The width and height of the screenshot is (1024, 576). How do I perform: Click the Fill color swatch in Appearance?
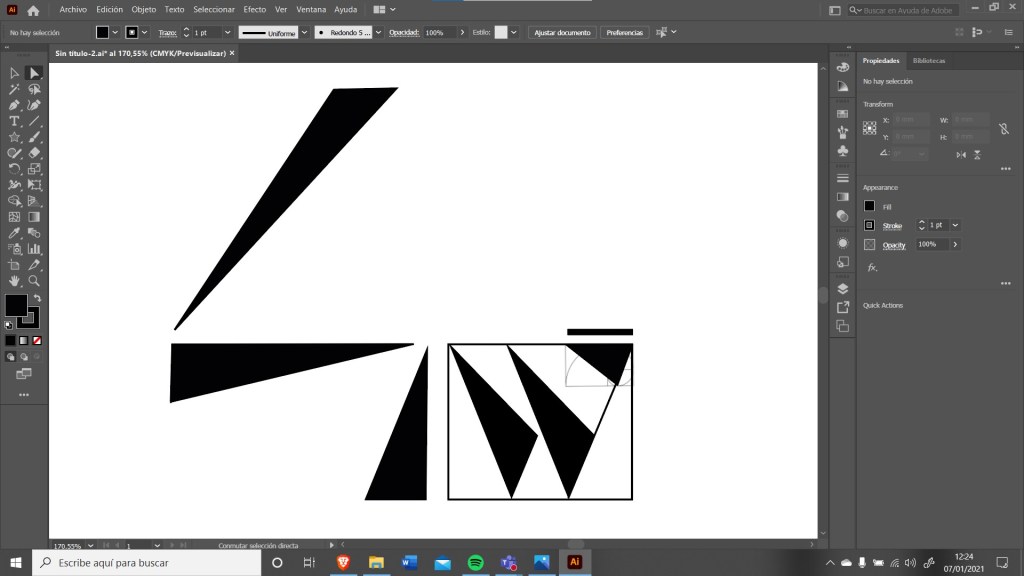click(x=870, y=206)
